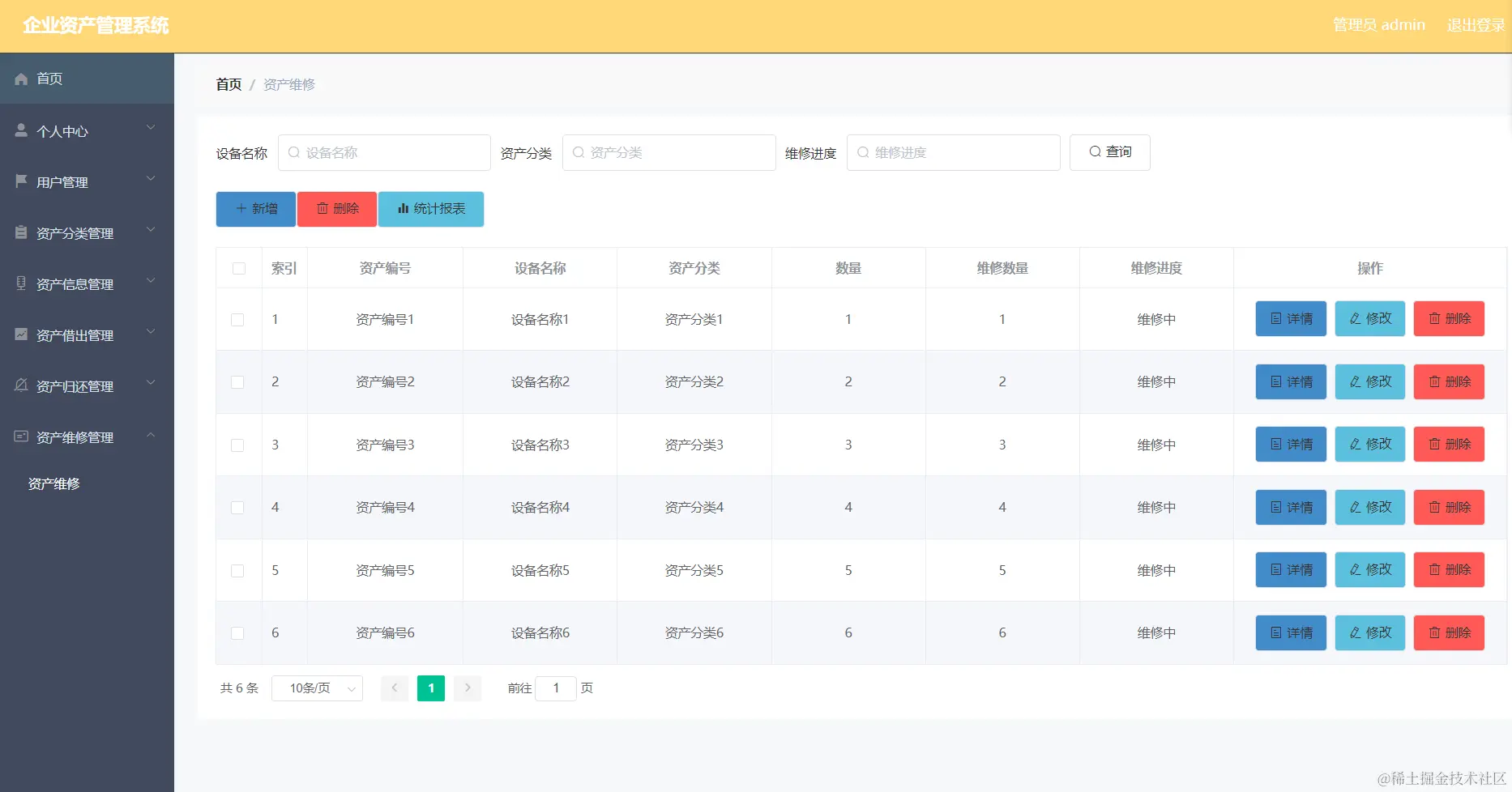
Task: Check the row 2 checkbox
Action: pos(237,382)
